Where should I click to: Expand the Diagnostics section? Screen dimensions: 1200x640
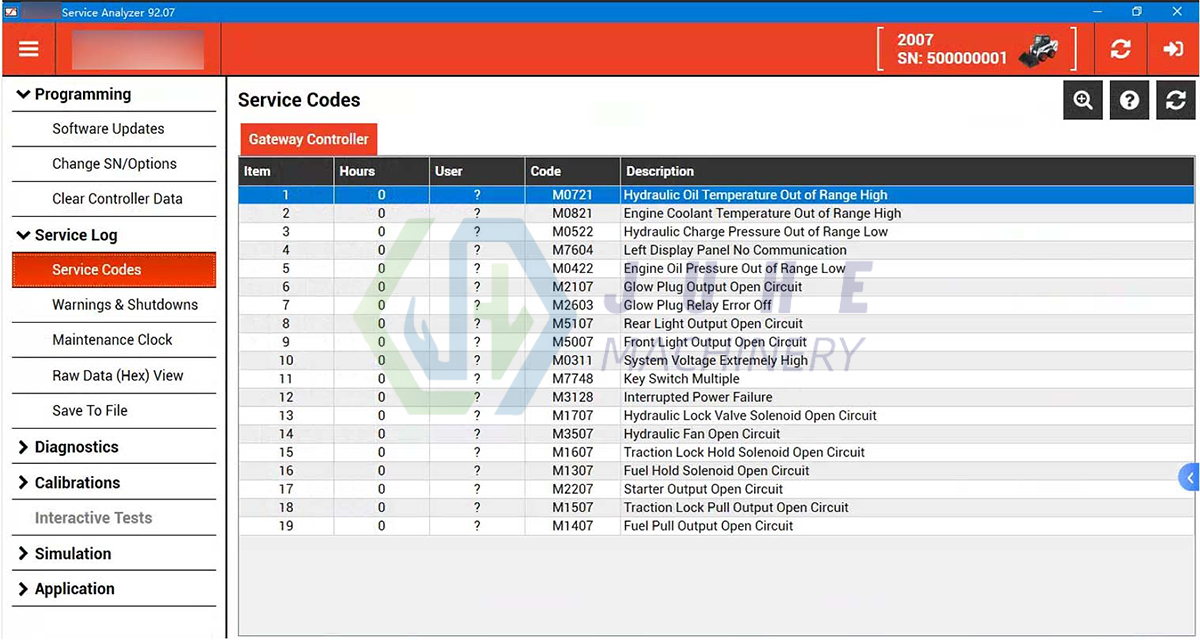coord(79,446)
